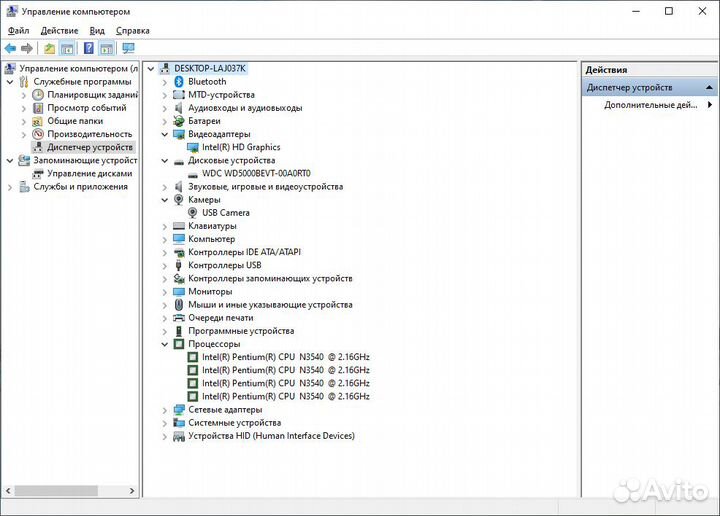Select Программные устройства category
The image size is (720, 516).
[241, 331]
